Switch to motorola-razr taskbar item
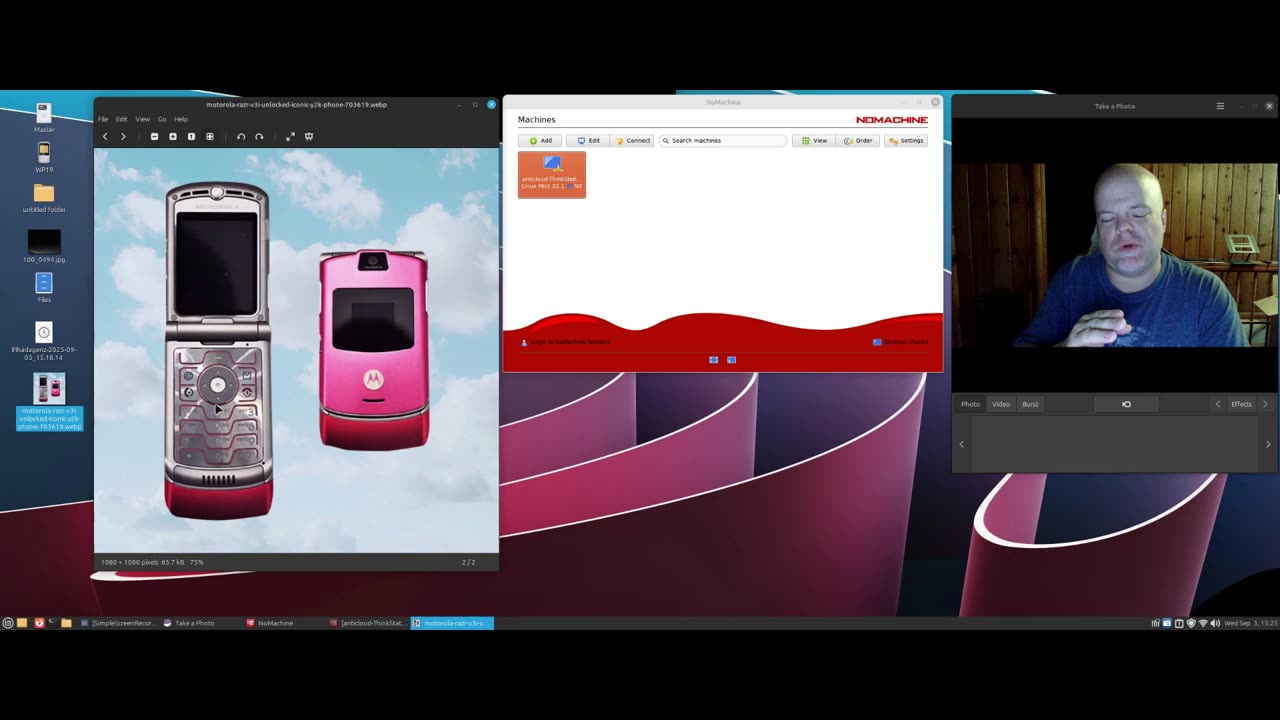 click(452, 623)
